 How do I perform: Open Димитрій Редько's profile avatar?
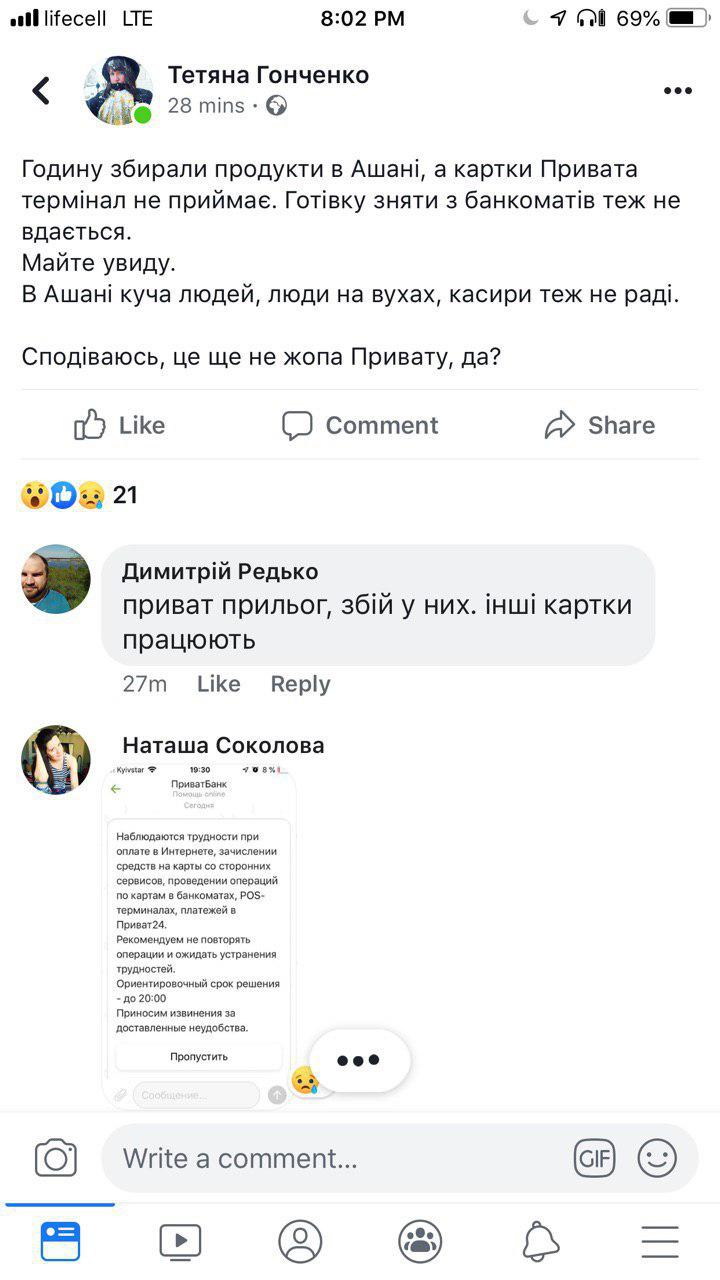point(56,579)
